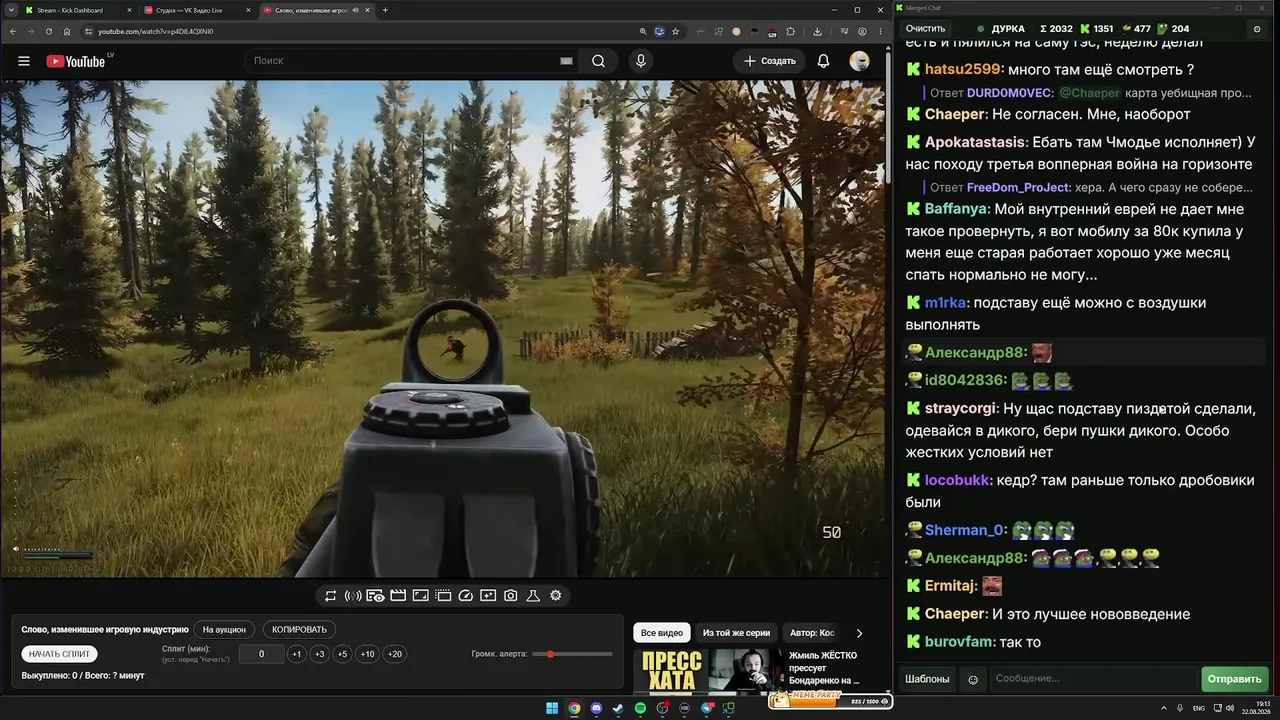
Task: Switch to the Студия — VK Видео Live tab
Action: tap(198, 10)
